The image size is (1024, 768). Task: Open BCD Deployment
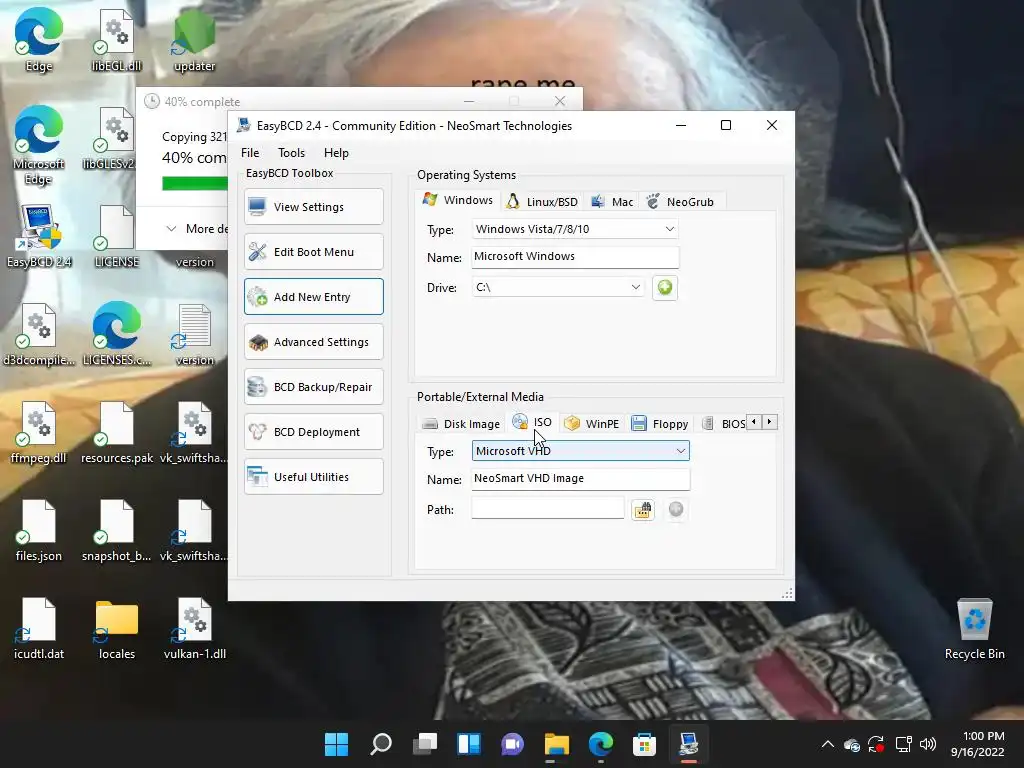tap(313, 432)
